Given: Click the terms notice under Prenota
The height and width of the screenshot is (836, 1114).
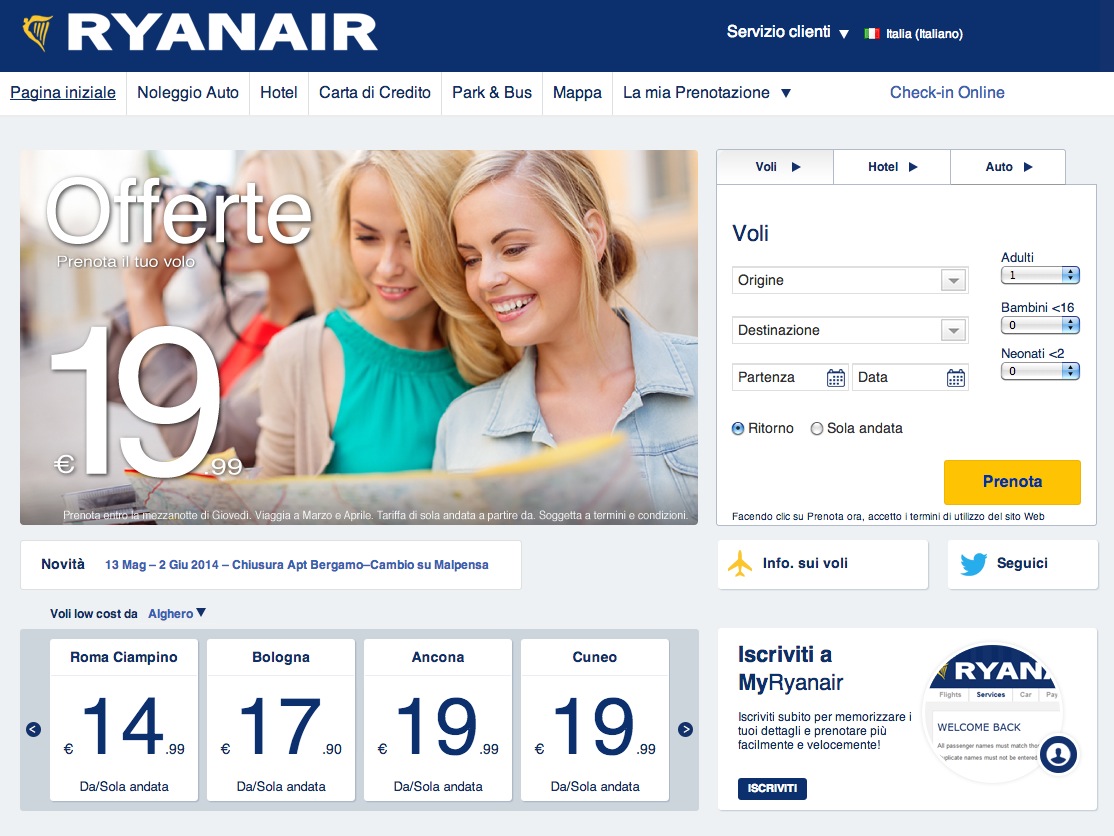Looking at the screenshot, I should pos(888,516).
